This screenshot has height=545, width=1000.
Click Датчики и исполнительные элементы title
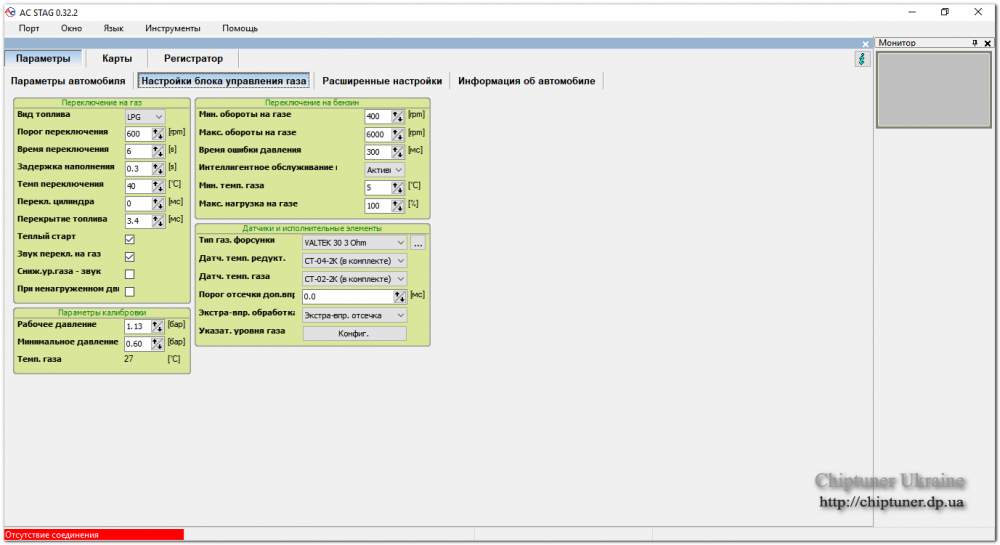pyautogui.click(x=312, y=228)
